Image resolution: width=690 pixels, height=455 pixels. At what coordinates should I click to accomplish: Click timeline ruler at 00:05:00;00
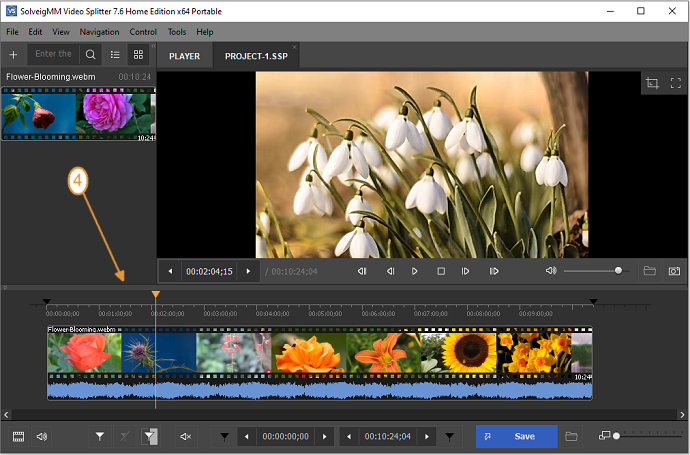tap(325, 314)
